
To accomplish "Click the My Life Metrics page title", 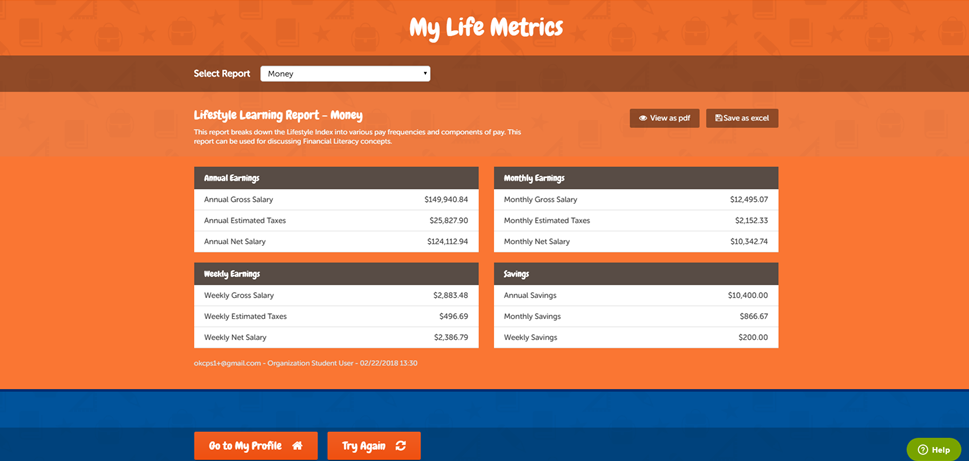I will tap(485, 27).
